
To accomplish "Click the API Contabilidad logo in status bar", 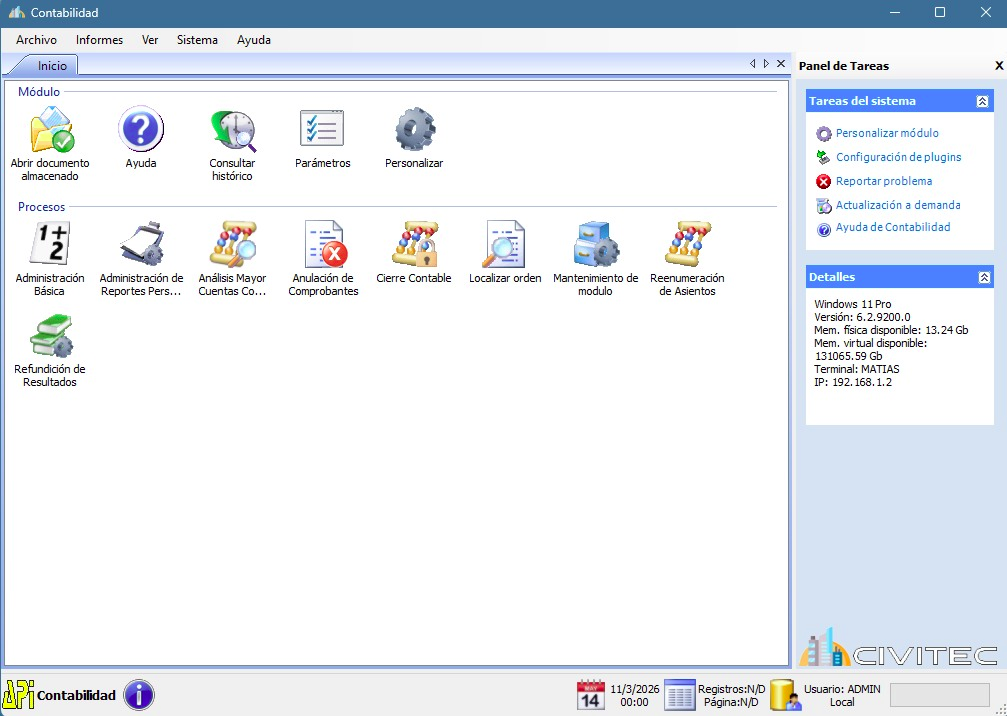I will (x=18, y=694).
